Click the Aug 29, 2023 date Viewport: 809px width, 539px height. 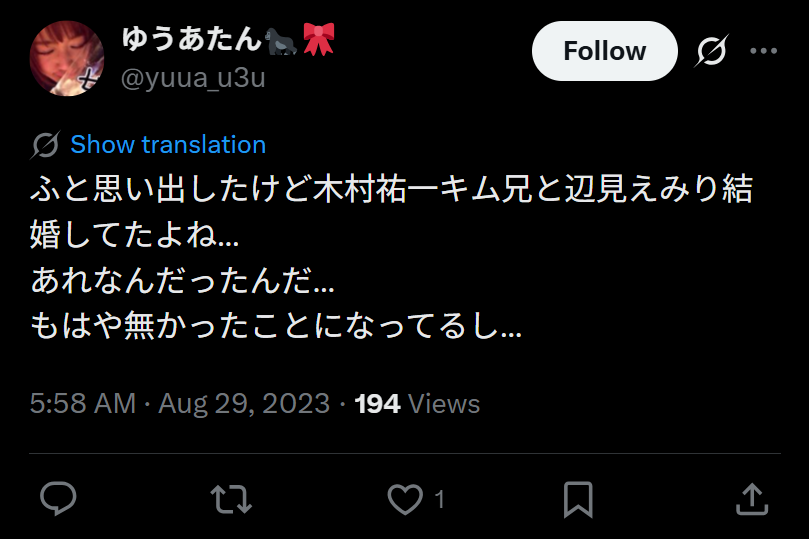pyautogui.click(x=244, y=404)
